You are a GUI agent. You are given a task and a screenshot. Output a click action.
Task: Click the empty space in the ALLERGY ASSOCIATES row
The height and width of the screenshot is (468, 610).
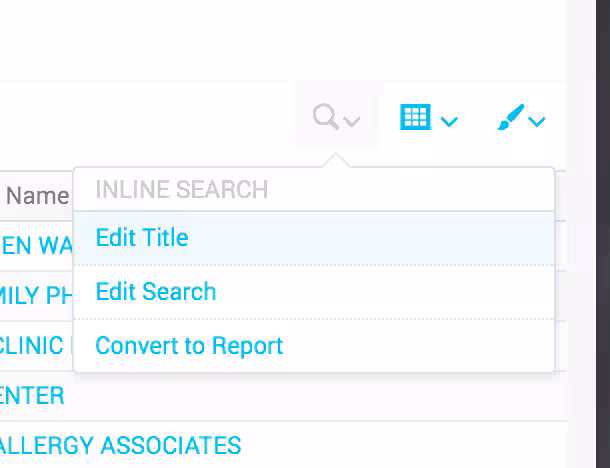400,445
